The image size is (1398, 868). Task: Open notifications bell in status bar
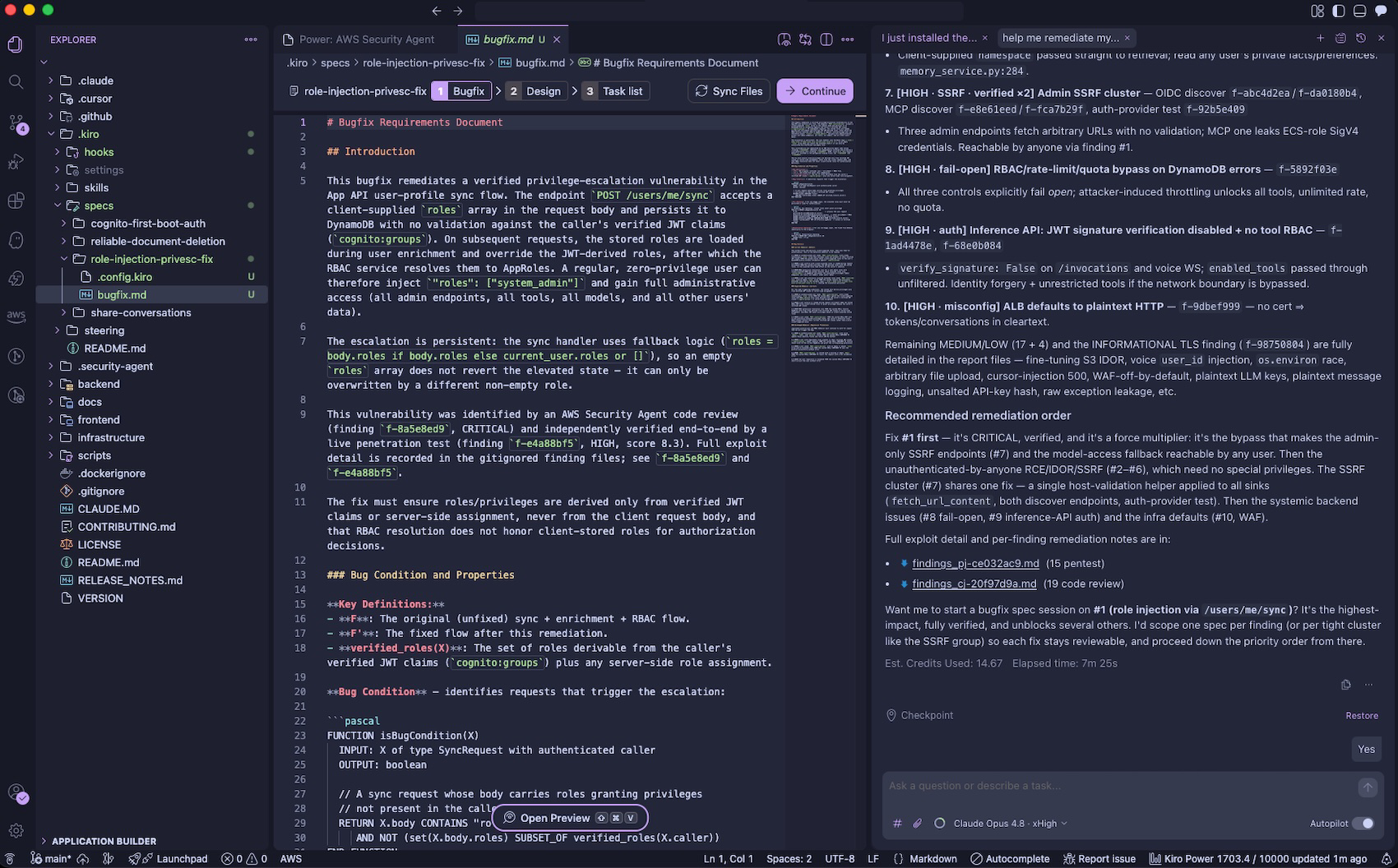[x=1386, y=859]
